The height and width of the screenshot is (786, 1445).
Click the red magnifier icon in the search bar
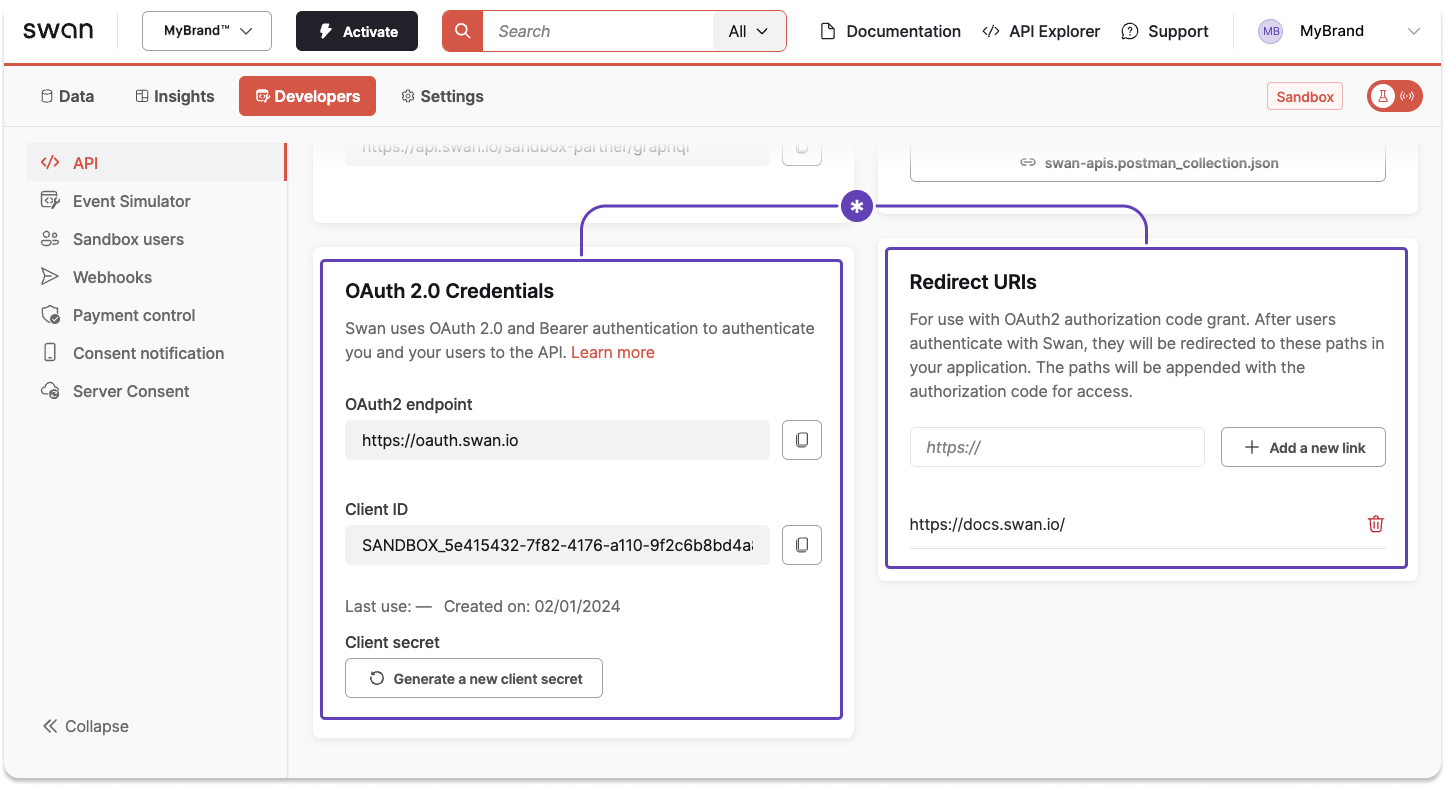[x=461, y=31]
